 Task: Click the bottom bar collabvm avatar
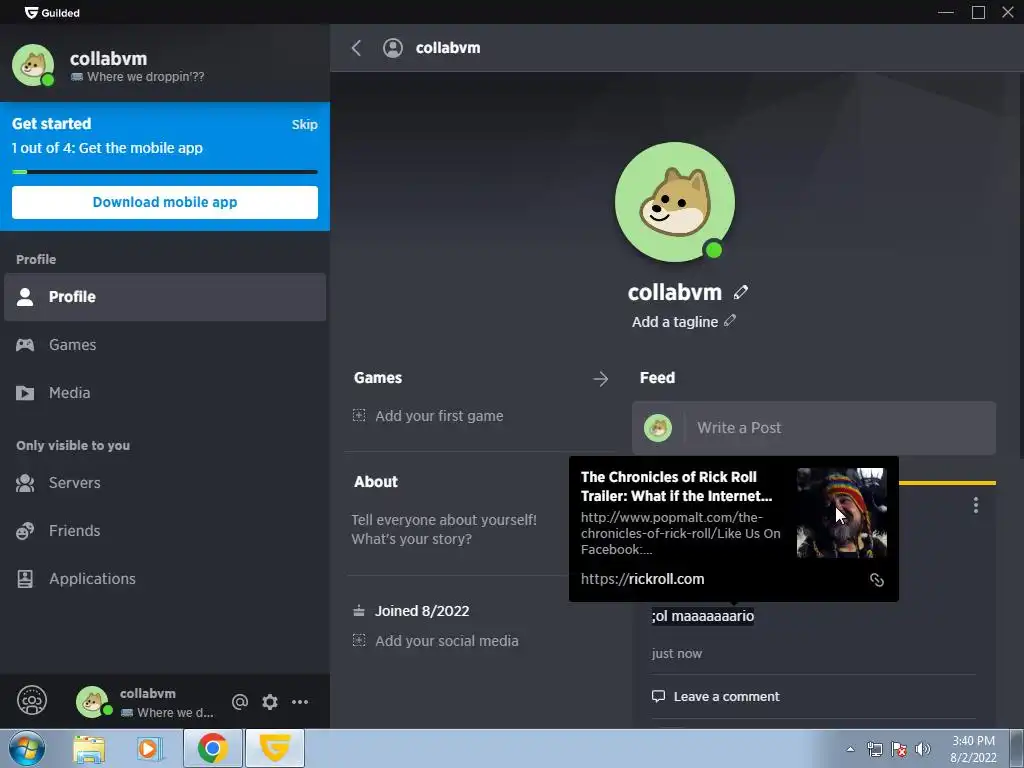pos(92,701)
